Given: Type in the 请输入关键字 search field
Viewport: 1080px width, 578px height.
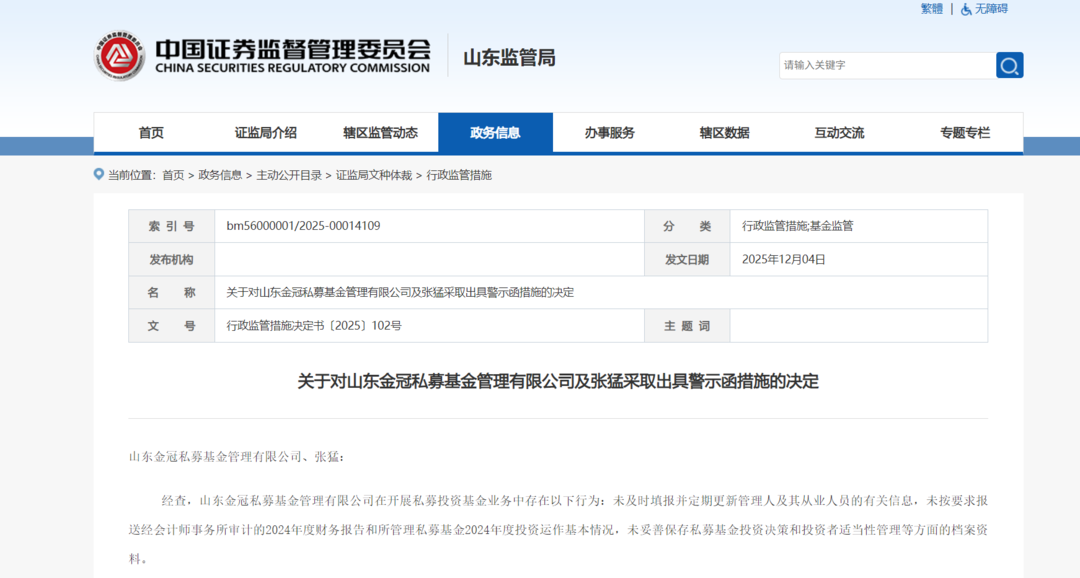Looking at the screenshot, I should (886, 65).
